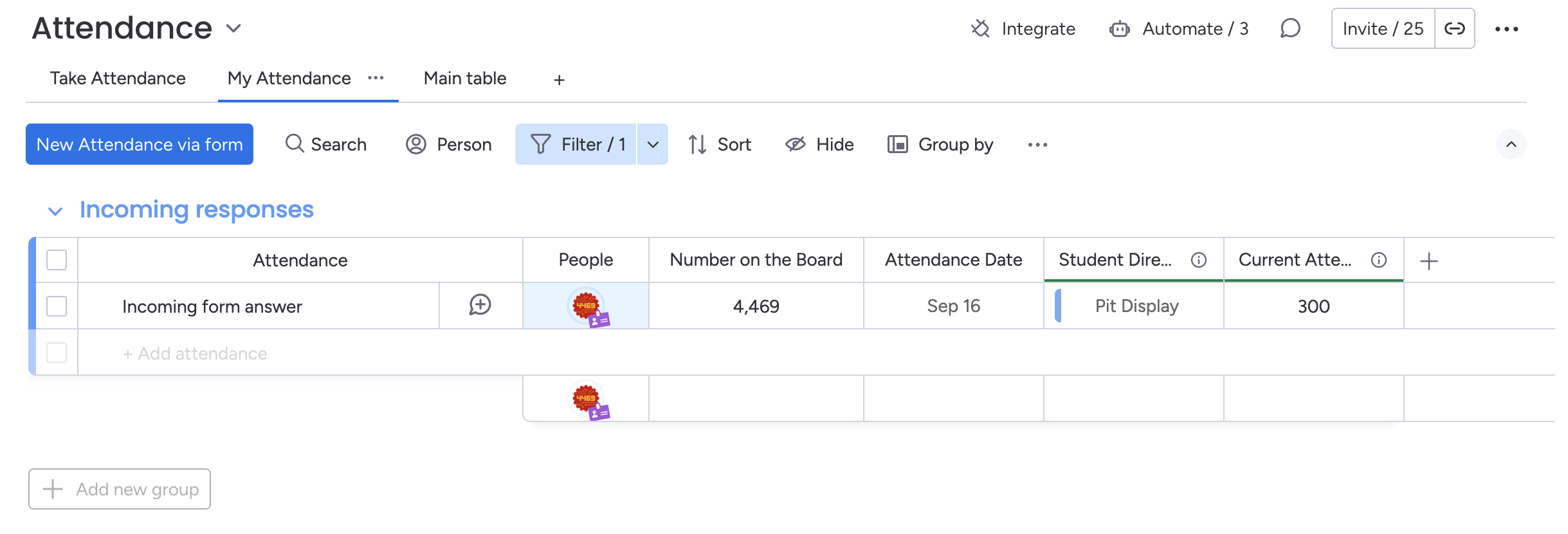Collapse the Incoming responses group
The width and height of the screenshot is (1568, 534).
55,211
